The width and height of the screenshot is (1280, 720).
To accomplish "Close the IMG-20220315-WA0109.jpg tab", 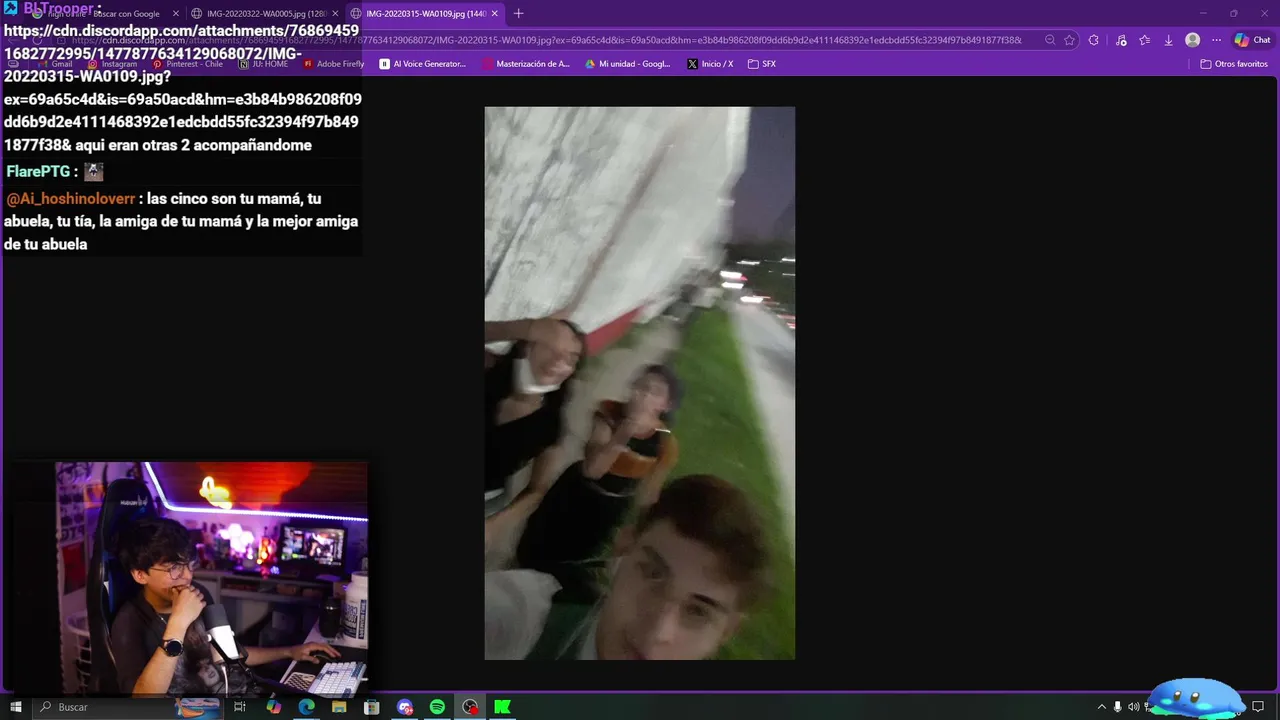I will (x=495, y=14).
